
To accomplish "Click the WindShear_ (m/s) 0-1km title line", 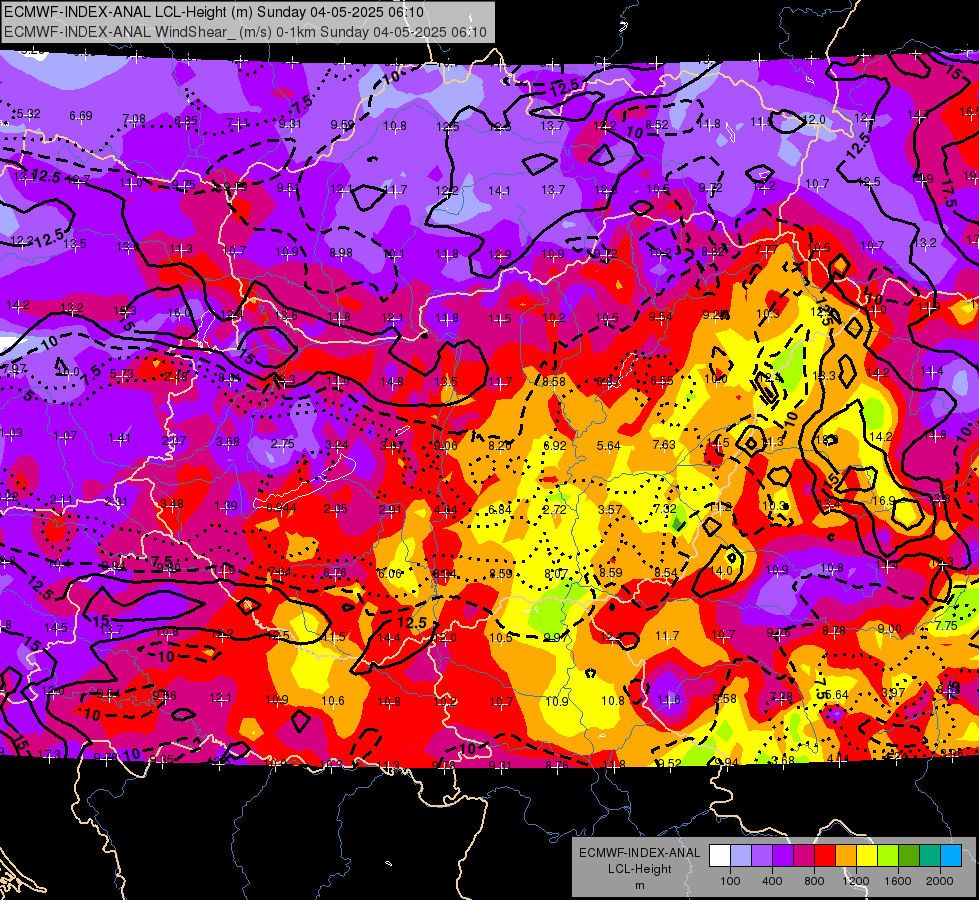I will click(x=245, y=32).
